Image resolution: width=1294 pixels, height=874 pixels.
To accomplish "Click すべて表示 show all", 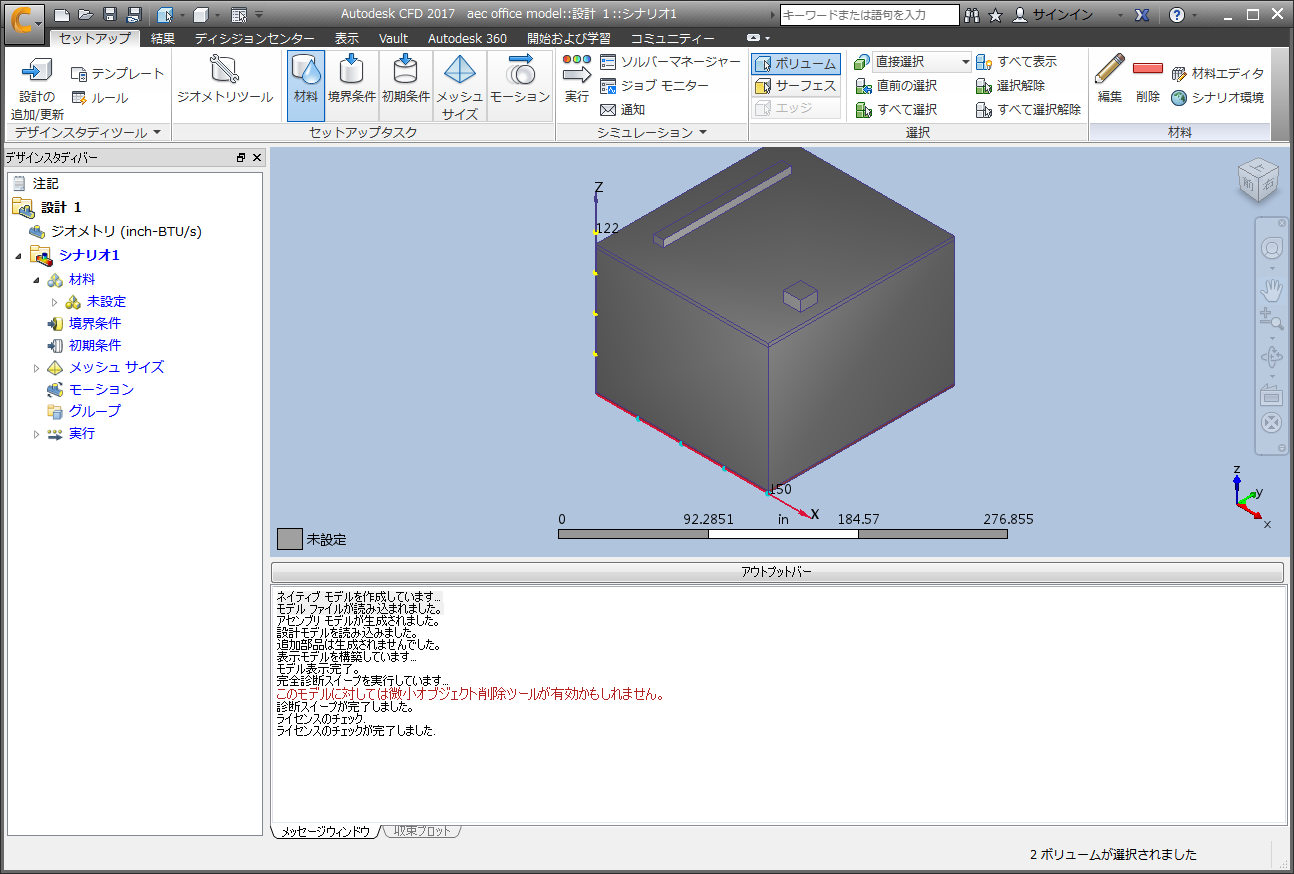I will tap(1017, 62).
